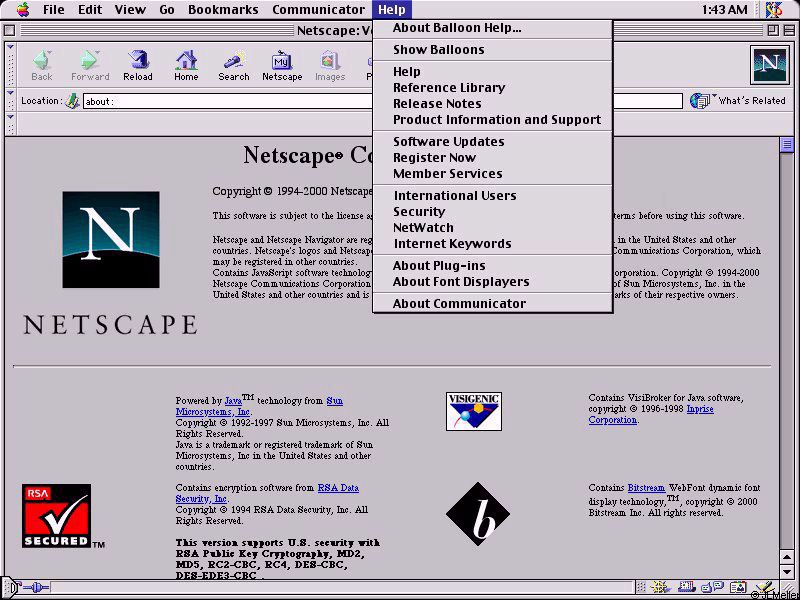Open the Communicator menu

click(318, 9)
